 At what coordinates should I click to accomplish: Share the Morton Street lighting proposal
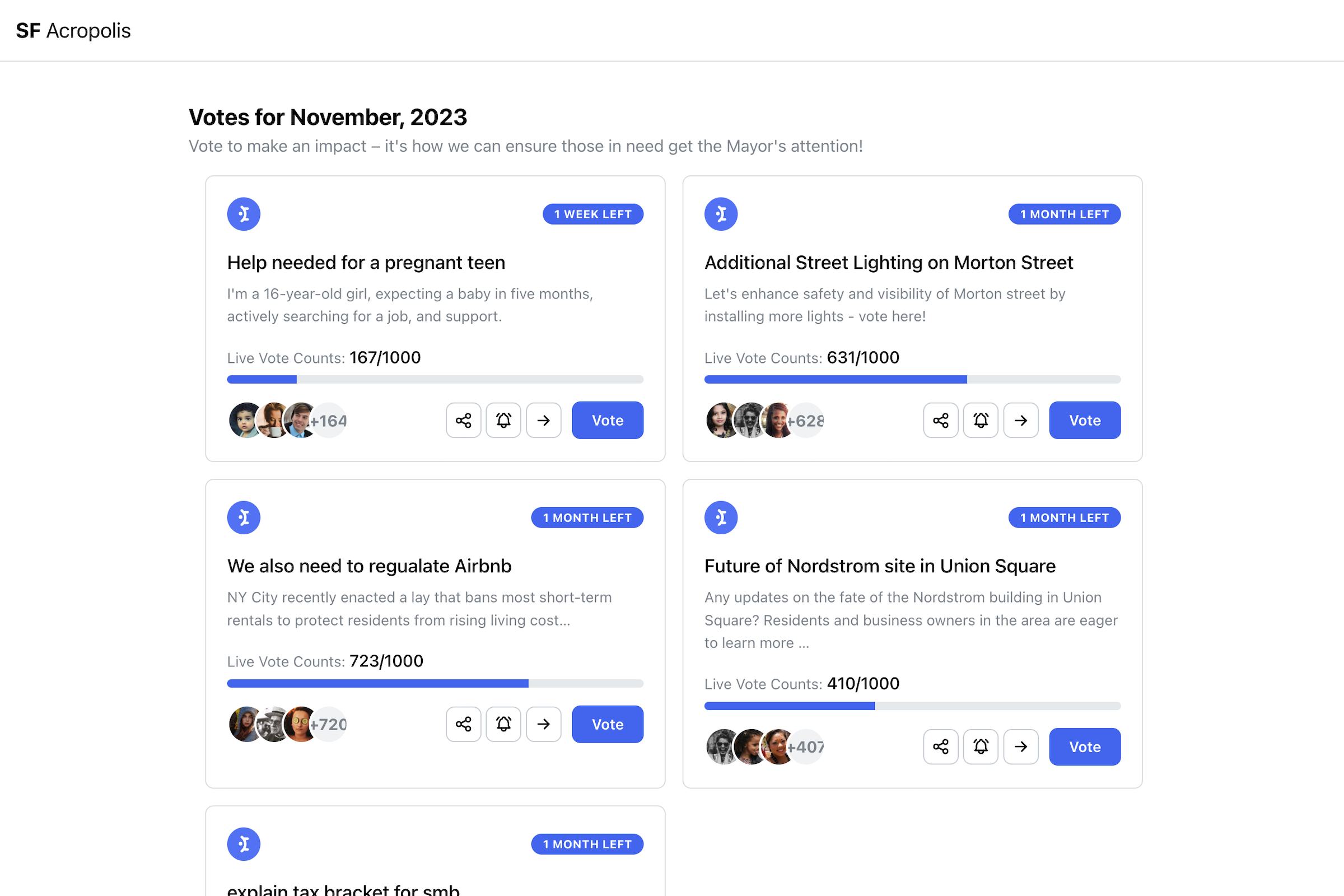click(x=941, y=421)
